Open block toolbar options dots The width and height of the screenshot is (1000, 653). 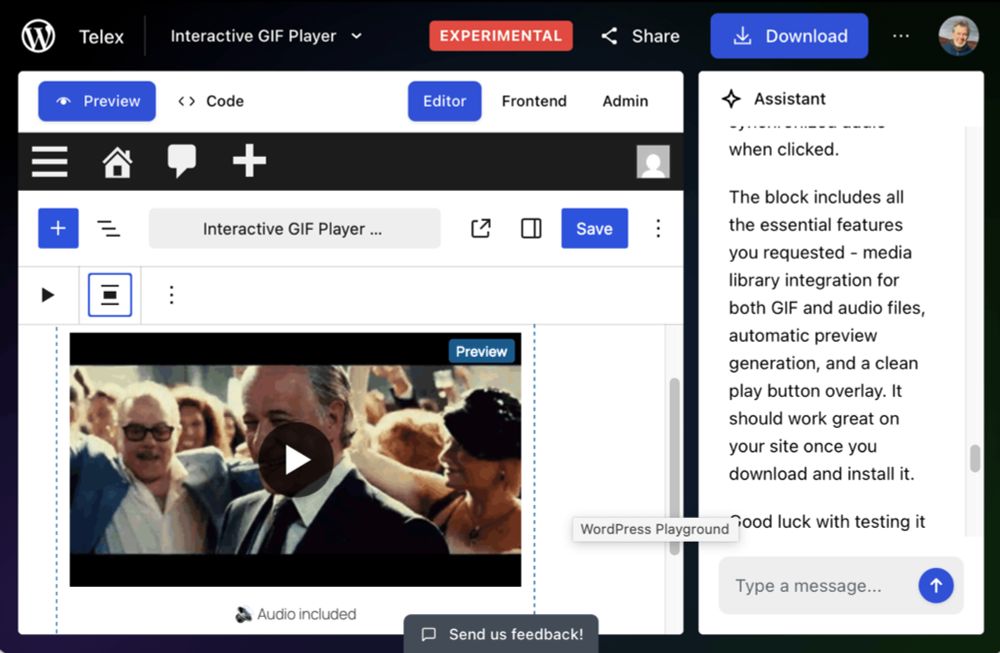pos(171,295)
